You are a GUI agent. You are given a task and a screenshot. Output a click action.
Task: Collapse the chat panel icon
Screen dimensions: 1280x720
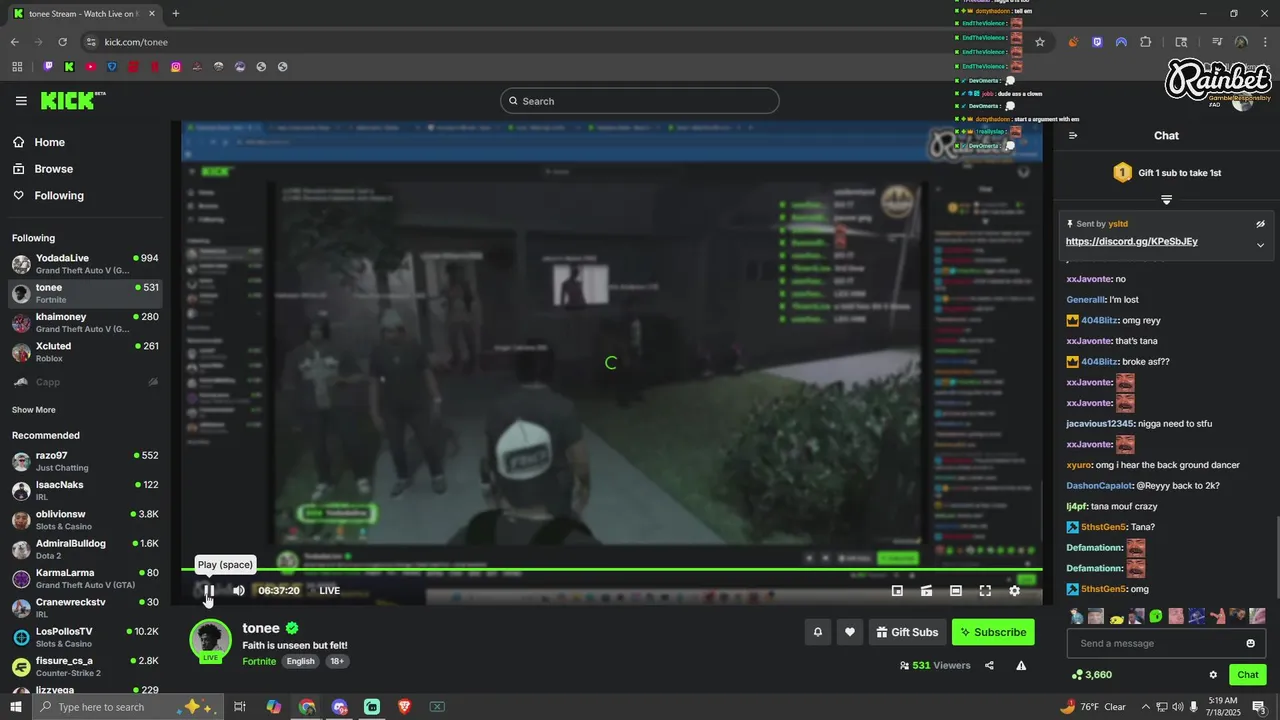point(1073,136)
